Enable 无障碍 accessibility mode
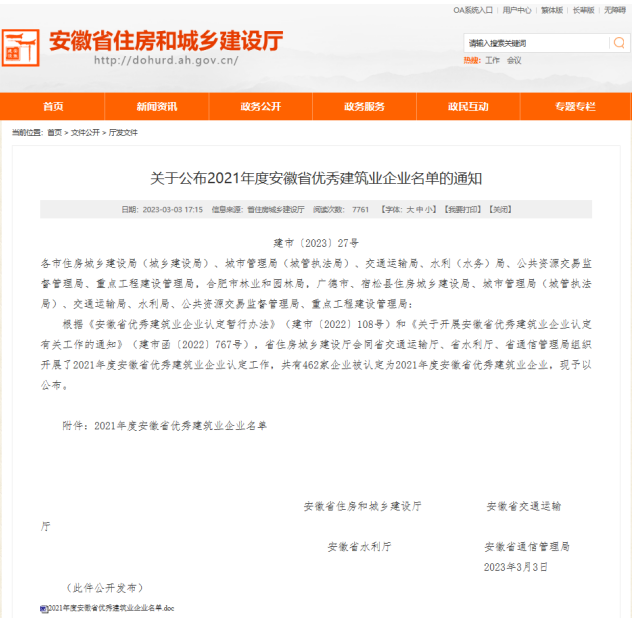 coord(614,10)
